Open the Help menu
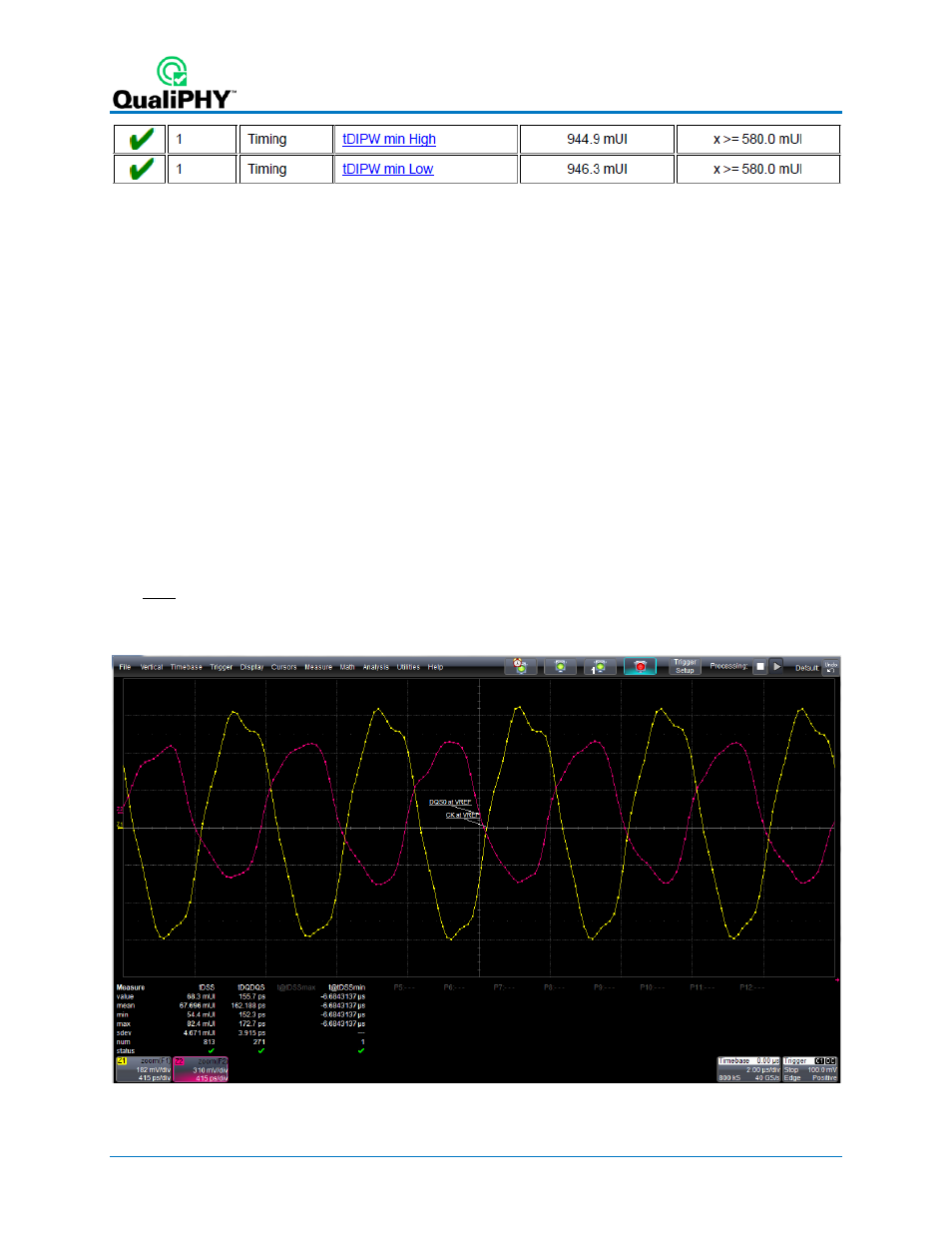The image size is (952, 1233). [436, 667]
